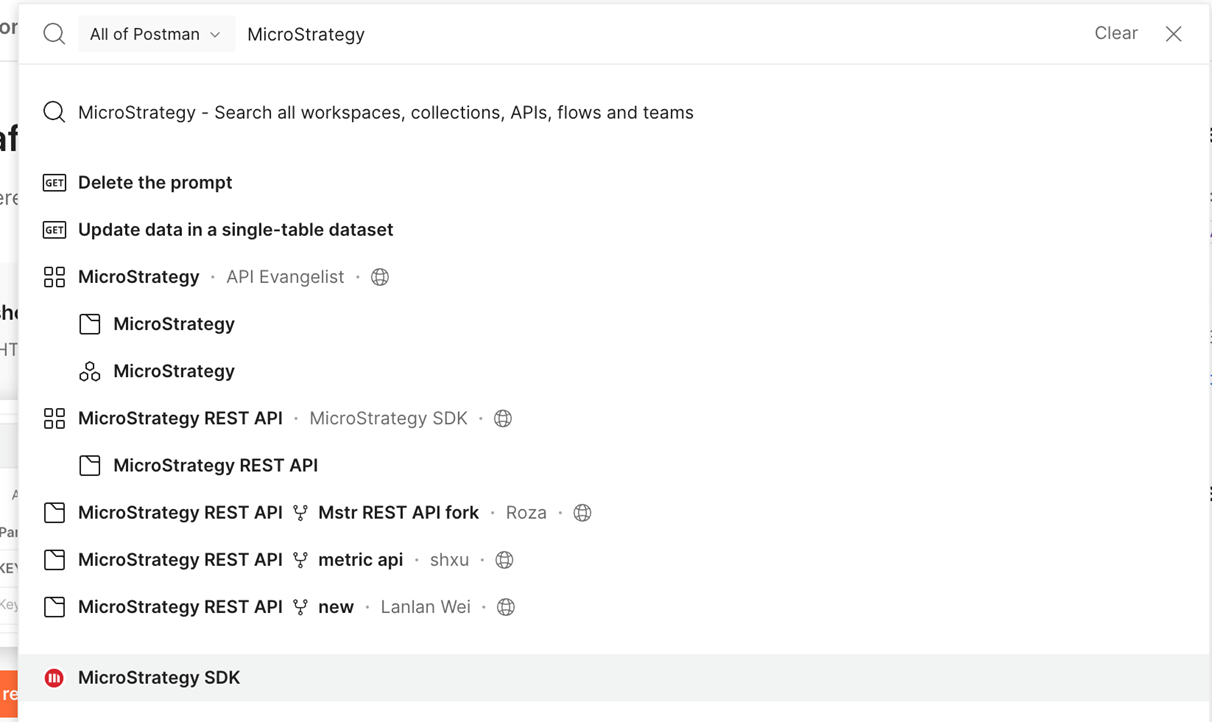Click "Clear" to reset the search
1212x722 pixels.
pos(1116,33)
